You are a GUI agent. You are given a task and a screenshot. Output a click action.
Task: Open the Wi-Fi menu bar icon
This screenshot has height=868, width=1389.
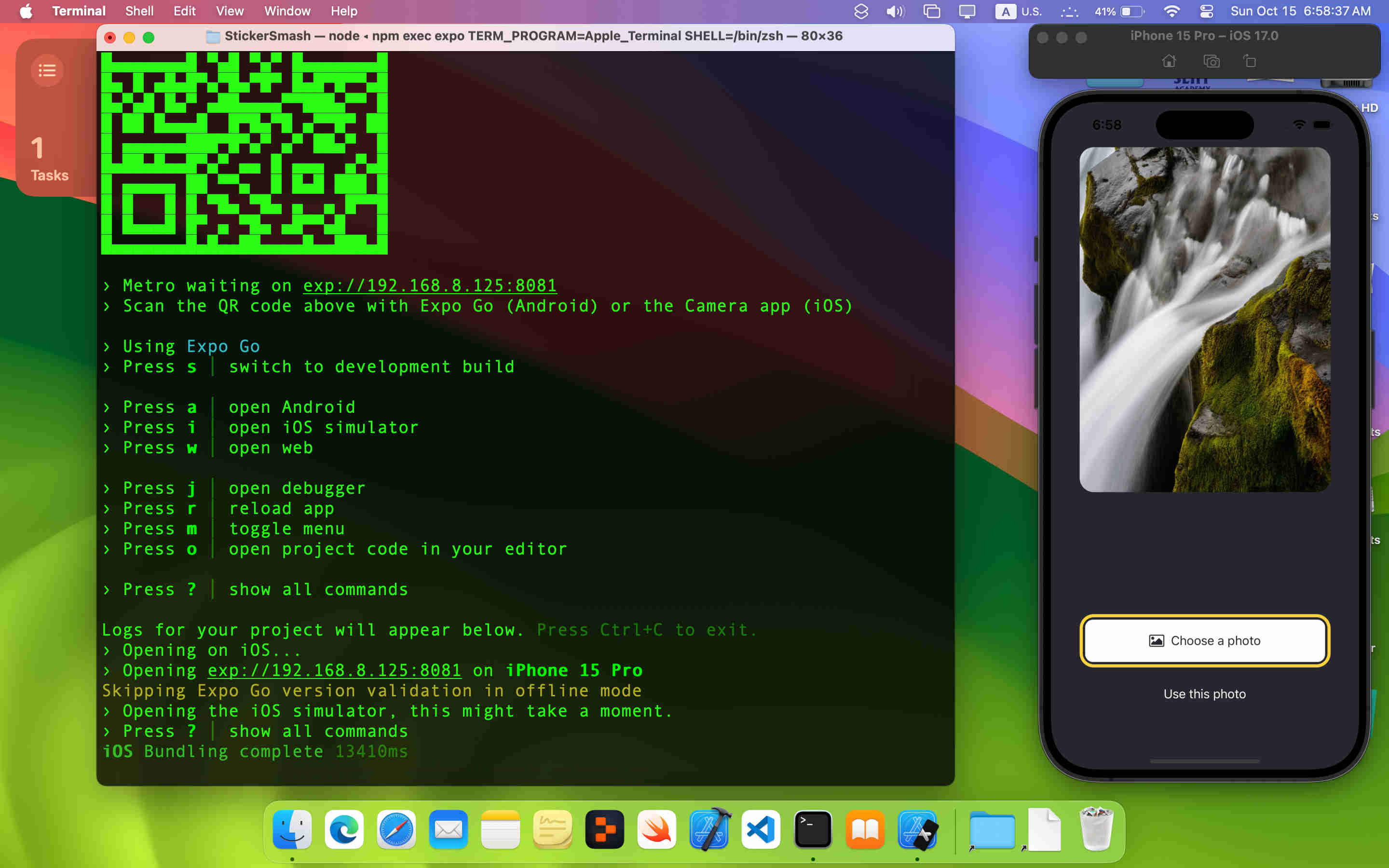tap(1171, 11)
